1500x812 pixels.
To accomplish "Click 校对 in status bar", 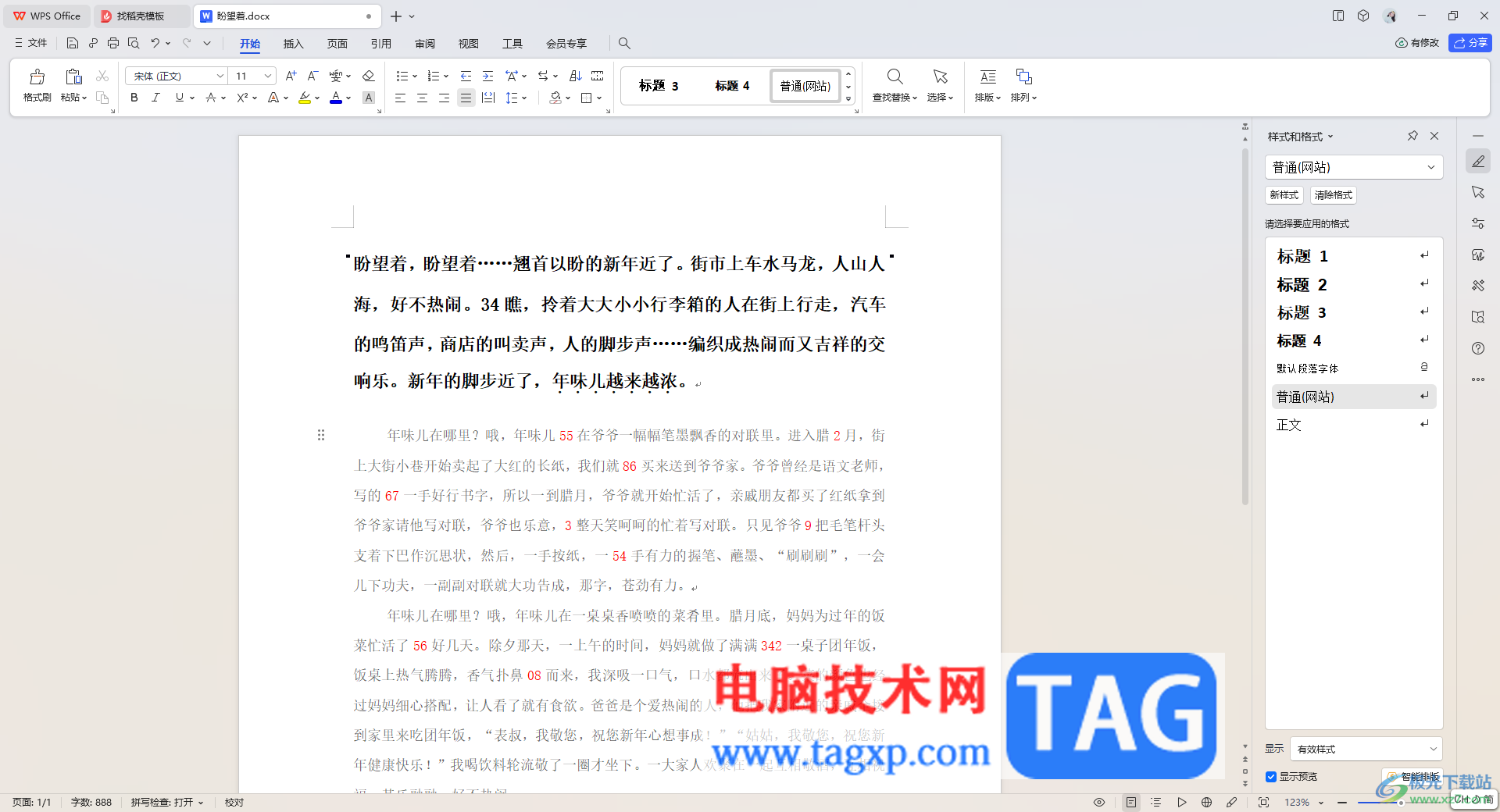I will pos(234,802).
